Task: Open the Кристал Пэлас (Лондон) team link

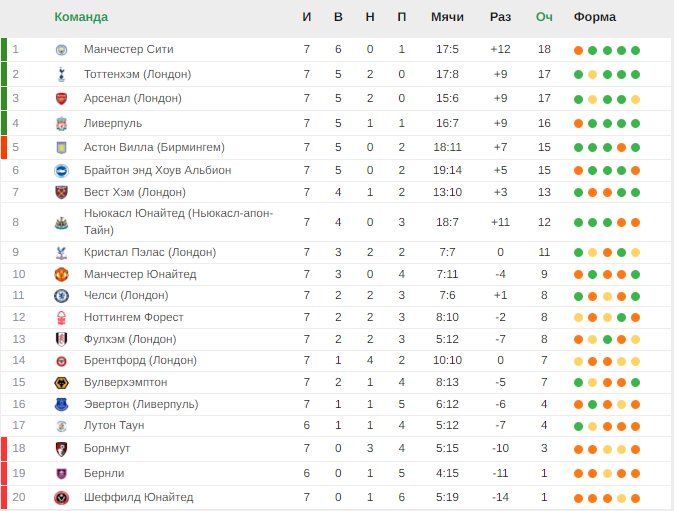Action: 150,252
